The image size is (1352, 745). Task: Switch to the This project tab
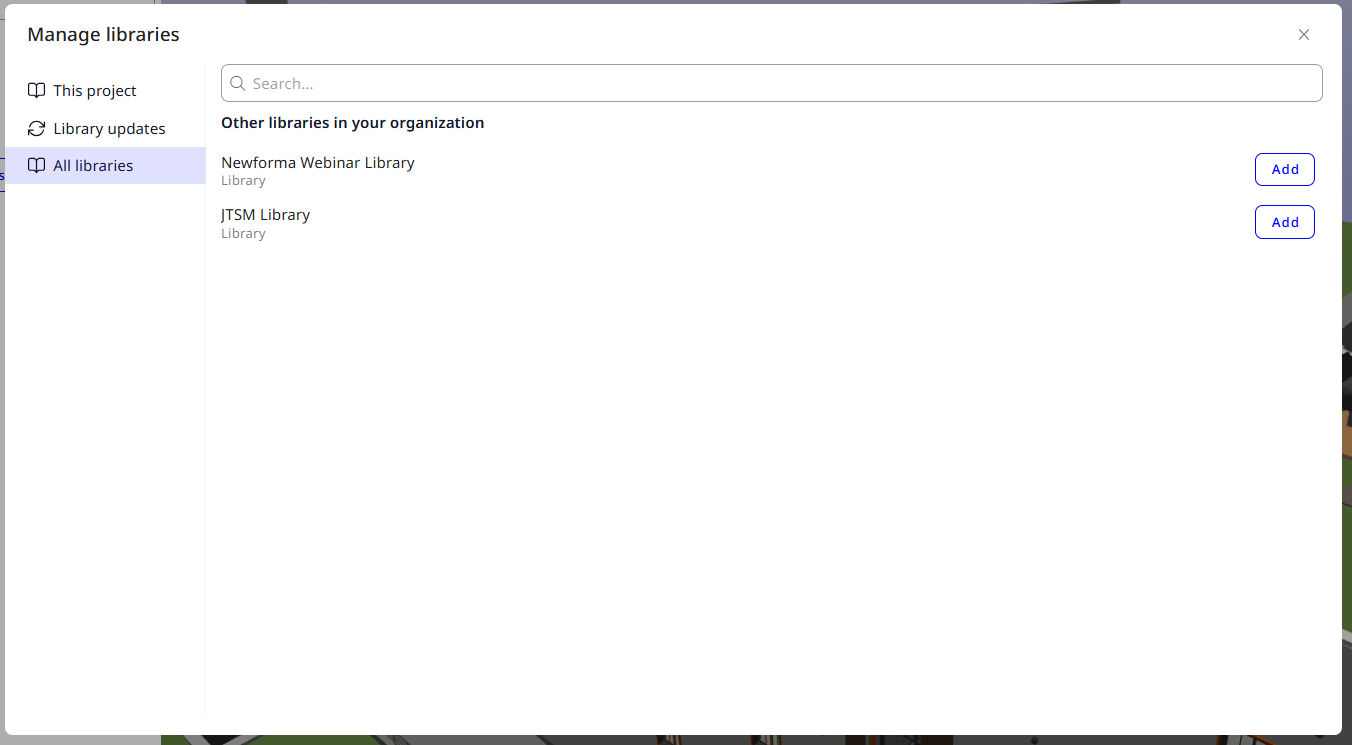(95, 91)
